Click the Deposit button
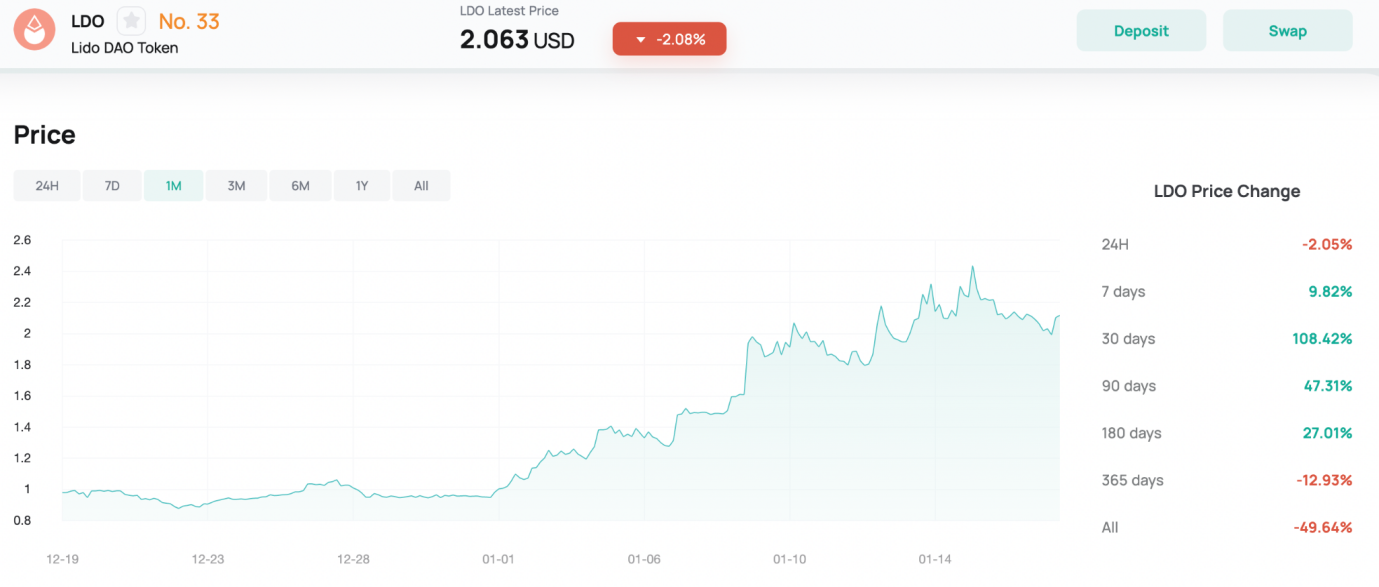The height and width of the screenshot is (587, 1379). [1141, 31]
